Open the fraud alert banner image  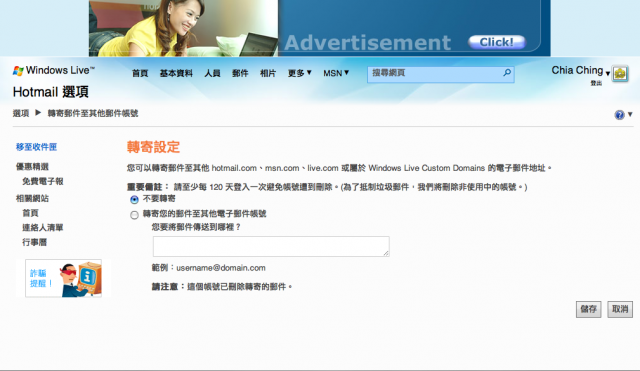click(63, 278)
